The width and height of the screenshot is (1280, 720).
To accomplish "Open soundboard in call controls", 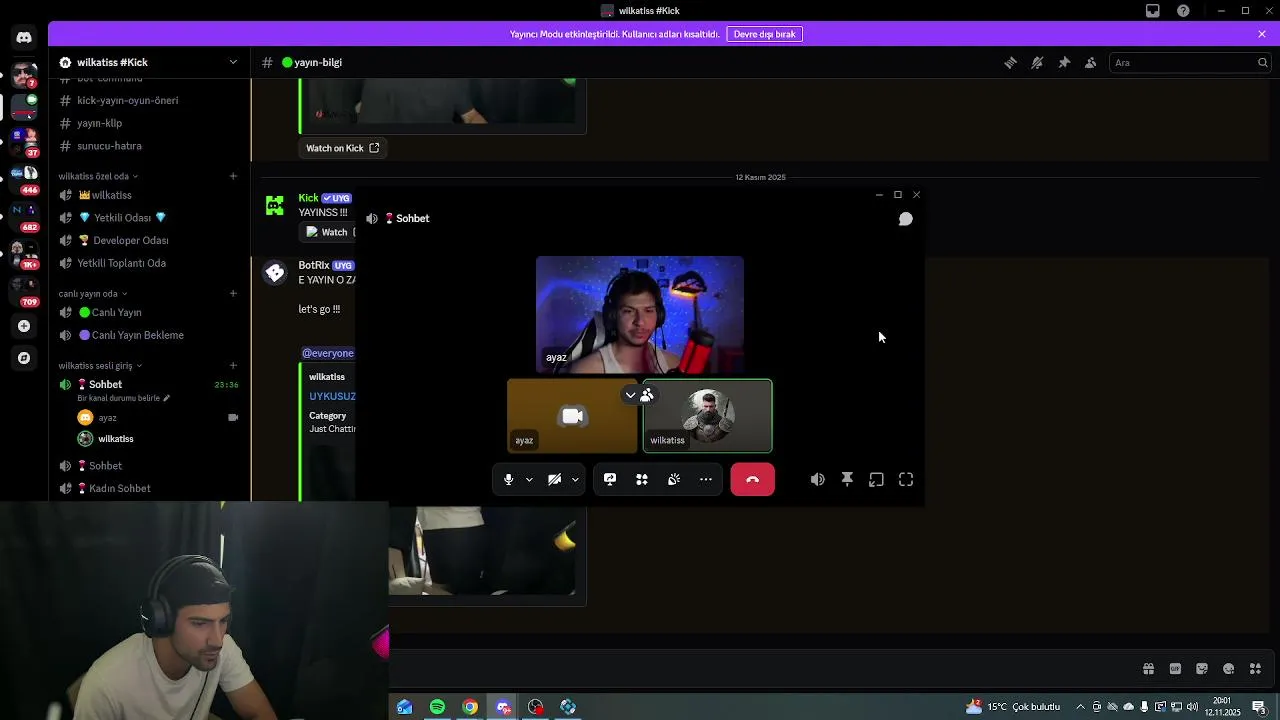I will tap(674, 480).
